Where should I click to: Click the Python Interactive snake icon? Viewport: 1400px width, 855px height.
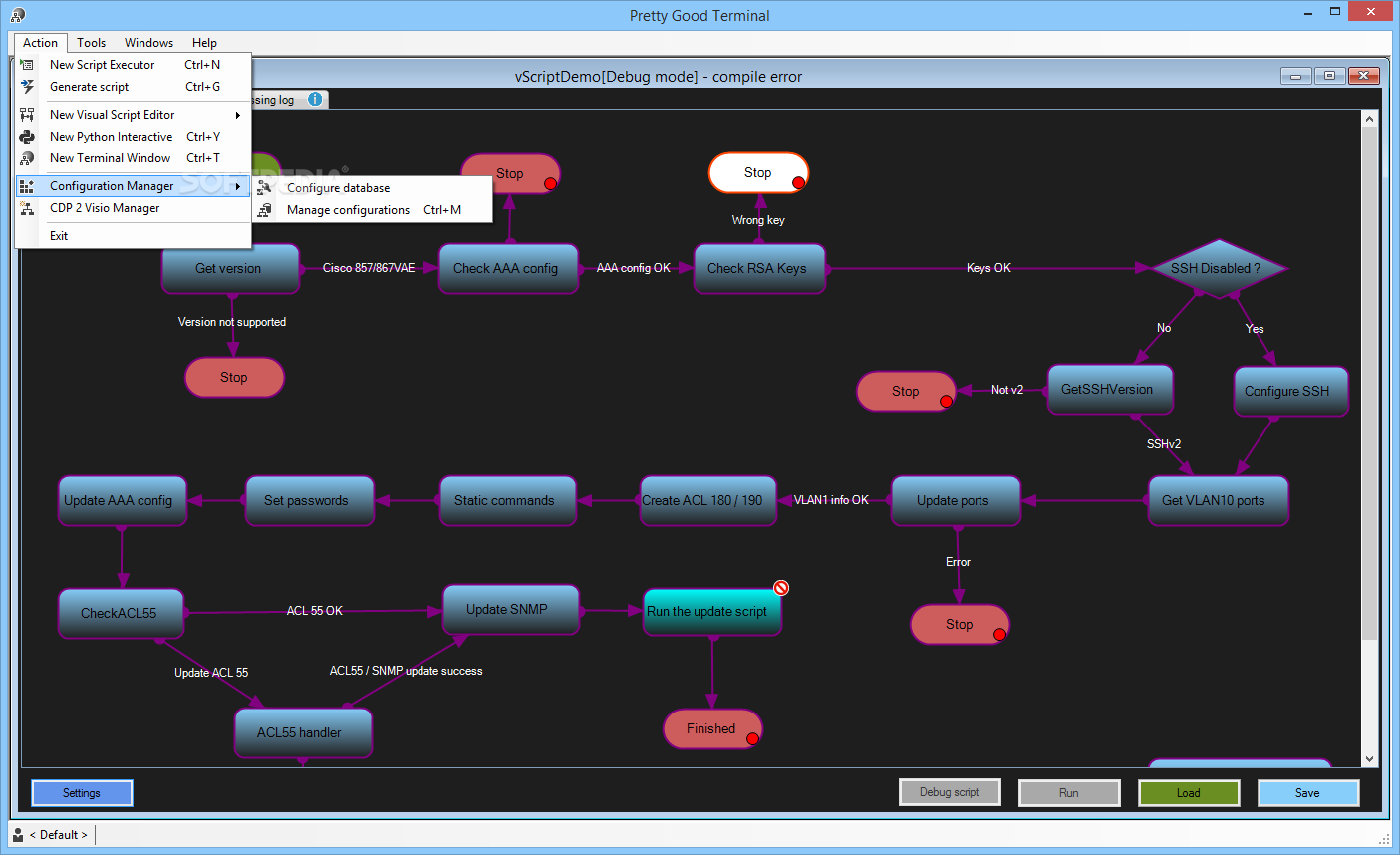point(27,137)
